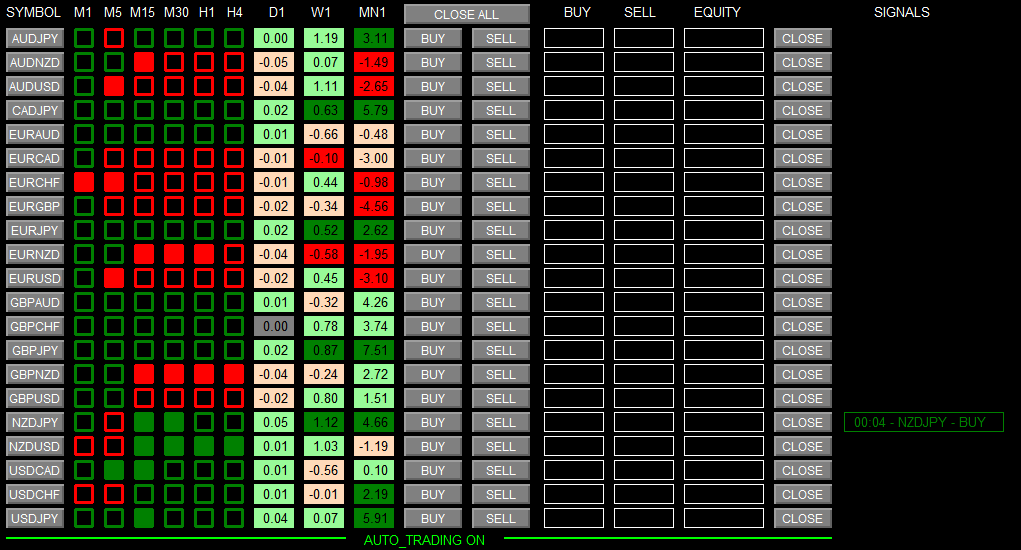Viewport: 1021px width, 550px height.
Task: Click the AUDUSD MN1 value -2.65
Action: 374,87
